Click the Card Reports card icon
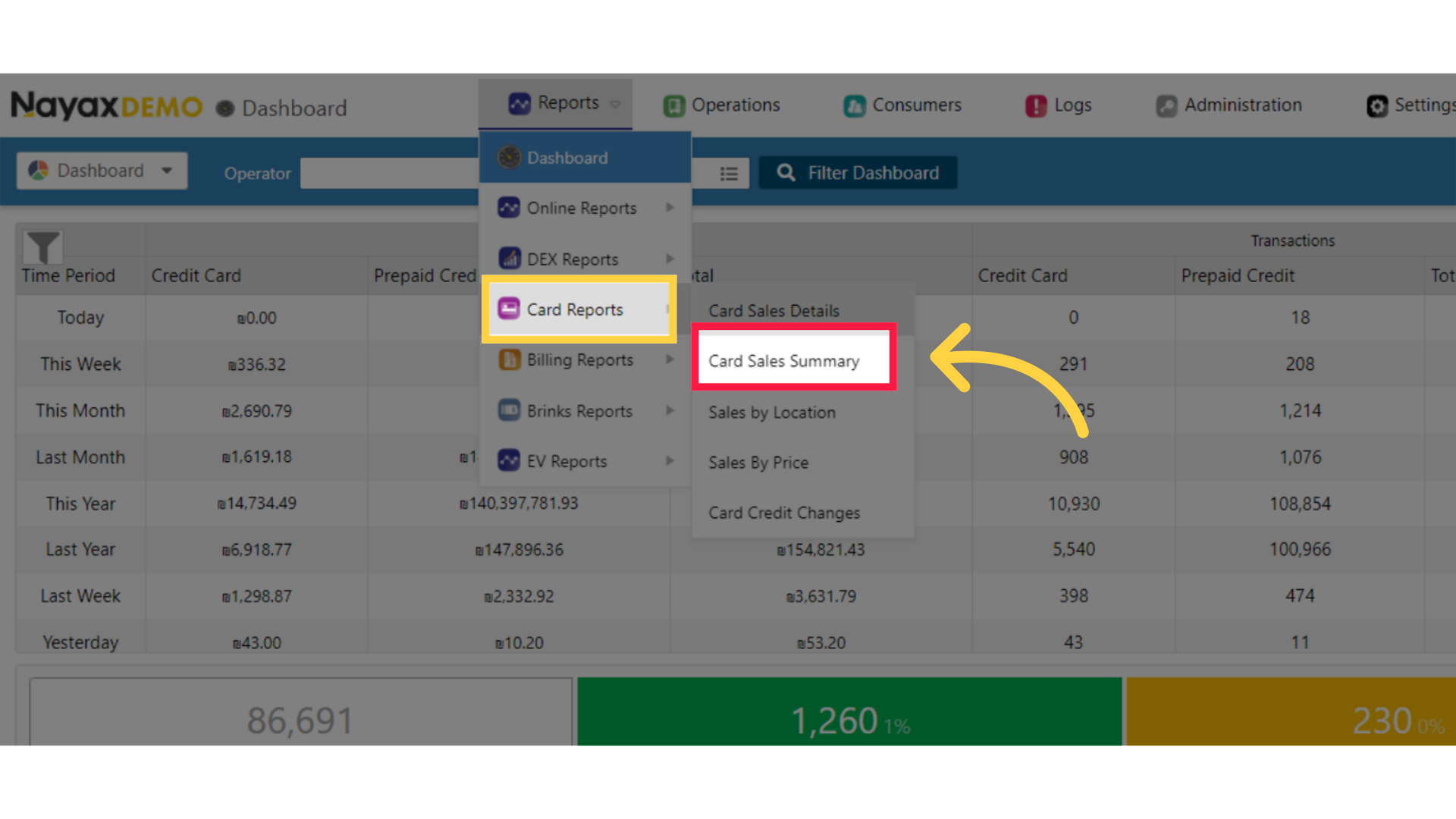The width and height of the screenshot is (1456, 819). tap(509, 309)
